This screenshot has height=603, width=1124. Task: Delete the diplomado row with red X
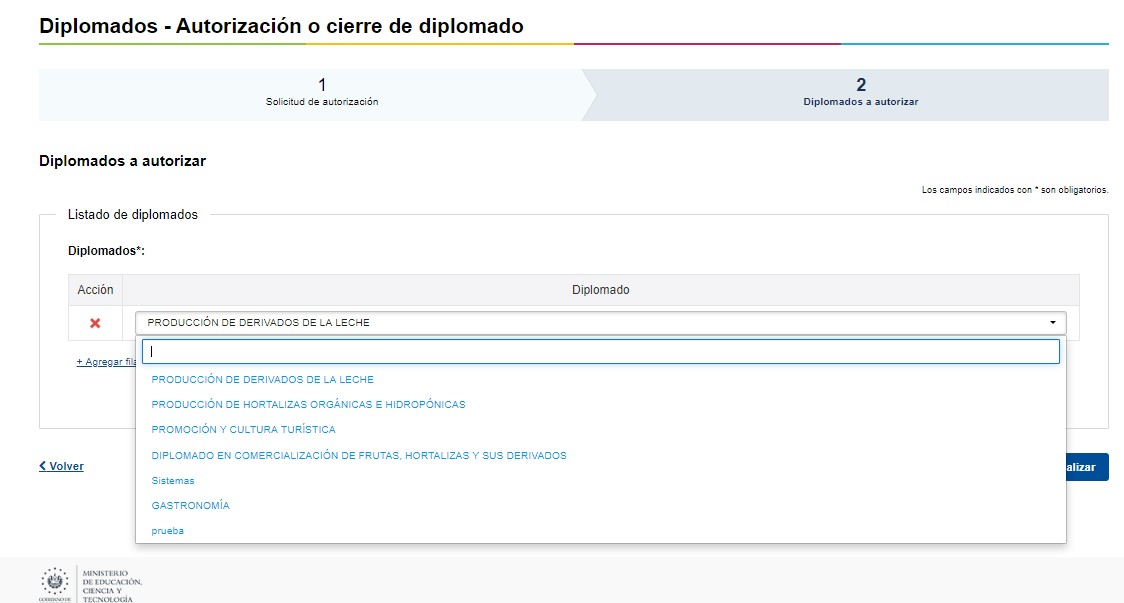(95, 323)
